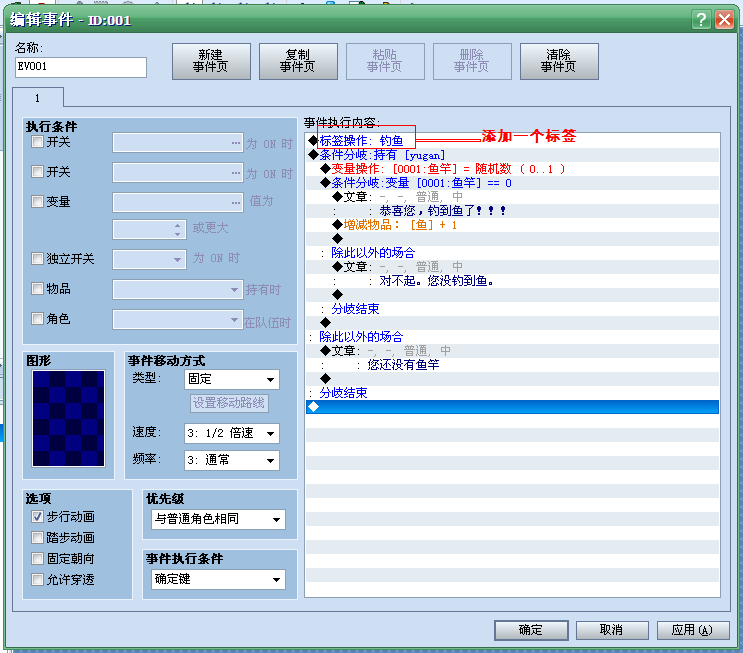743x653 pixels.
Task: Click the 设置移动路线 button
Action: pos(229,403)
